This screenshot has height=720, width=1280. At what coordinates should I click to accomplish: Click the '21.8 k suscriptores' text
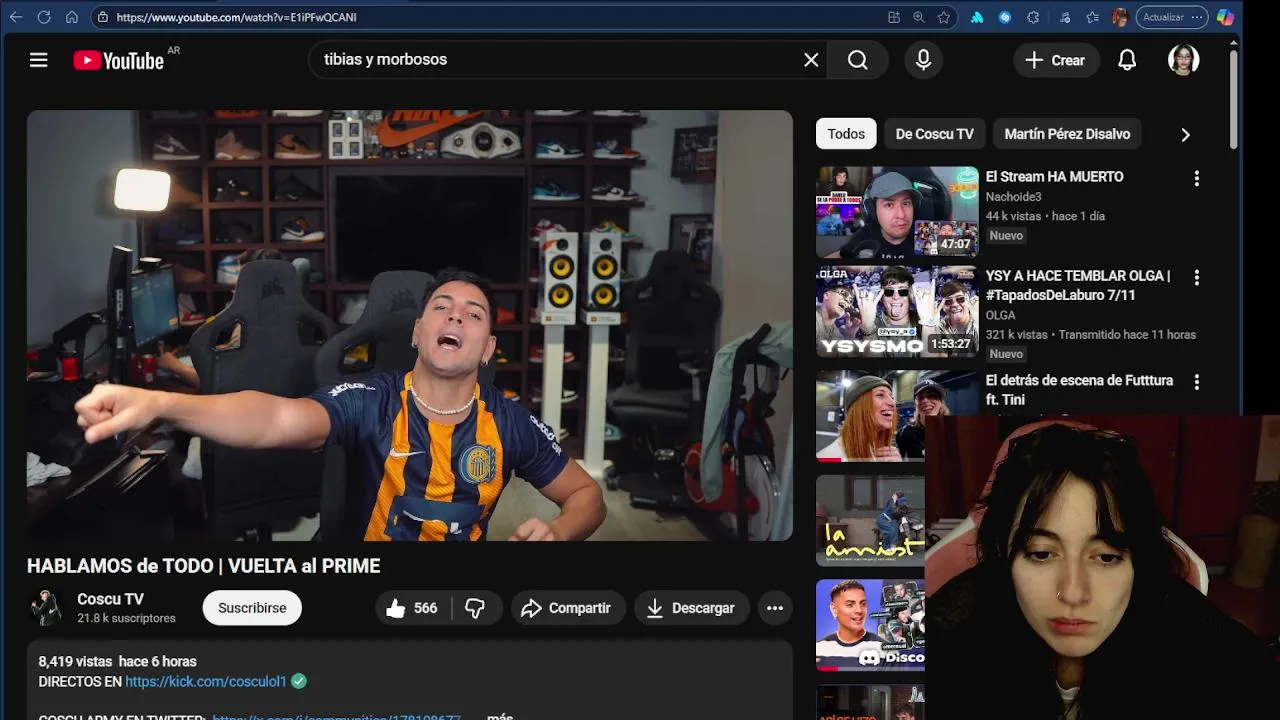(x=126, y=618)
